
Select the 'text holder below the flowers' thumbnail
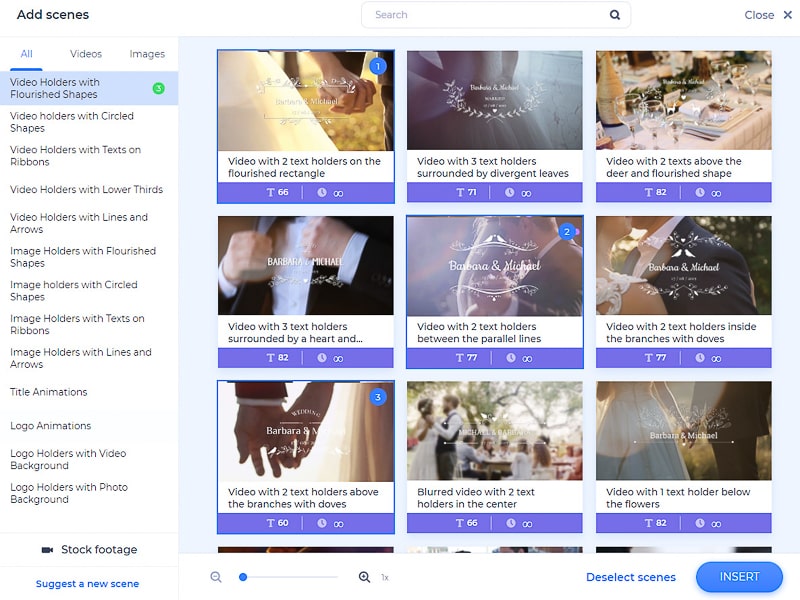click(684, 431)
